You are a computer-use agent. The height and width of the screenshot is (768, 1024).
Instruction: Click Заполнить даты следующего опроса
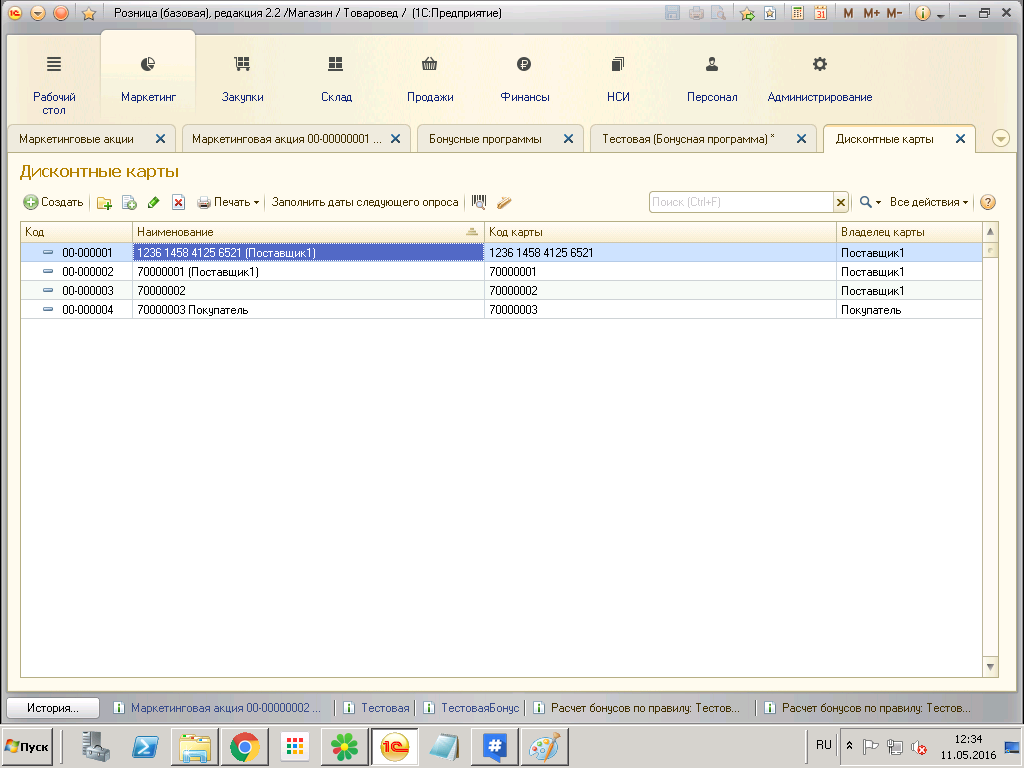(365, 202)
